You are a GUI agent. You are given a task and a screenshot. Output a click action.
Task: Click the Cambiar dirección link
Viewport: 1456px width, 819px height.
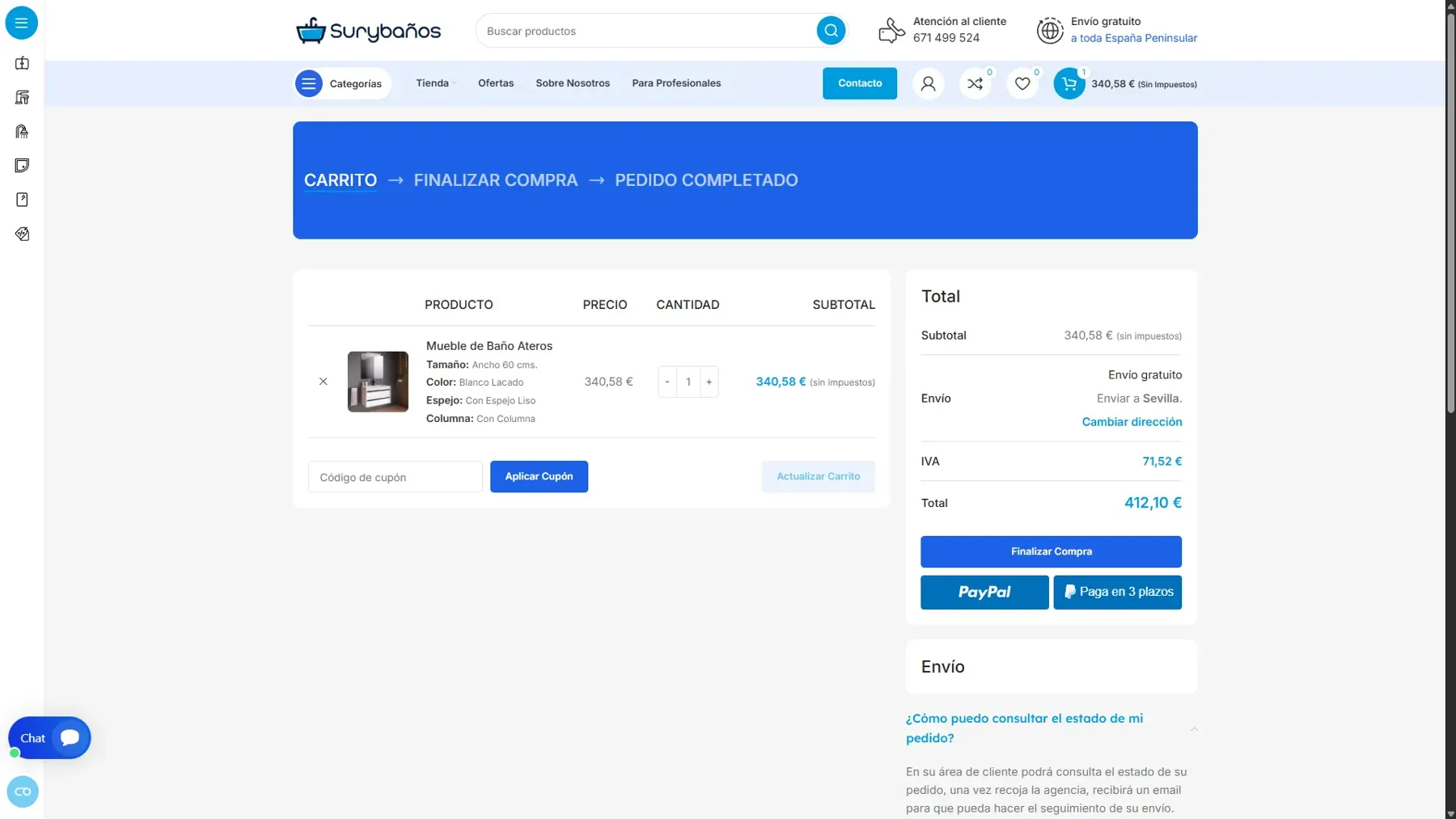[x=1132, y=422]
